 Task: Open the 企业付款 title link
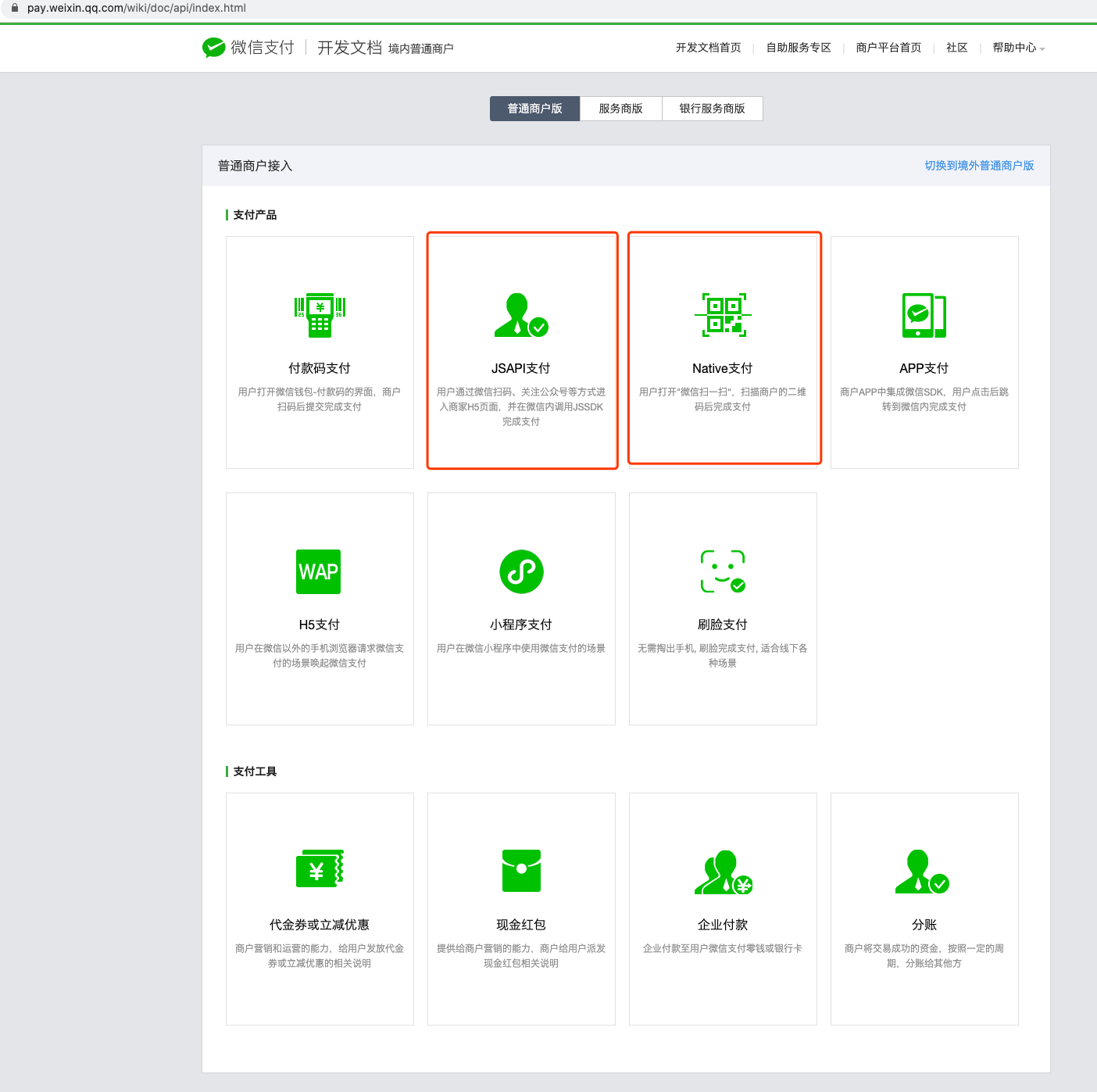pyautogui.click(x=723, y=925)
